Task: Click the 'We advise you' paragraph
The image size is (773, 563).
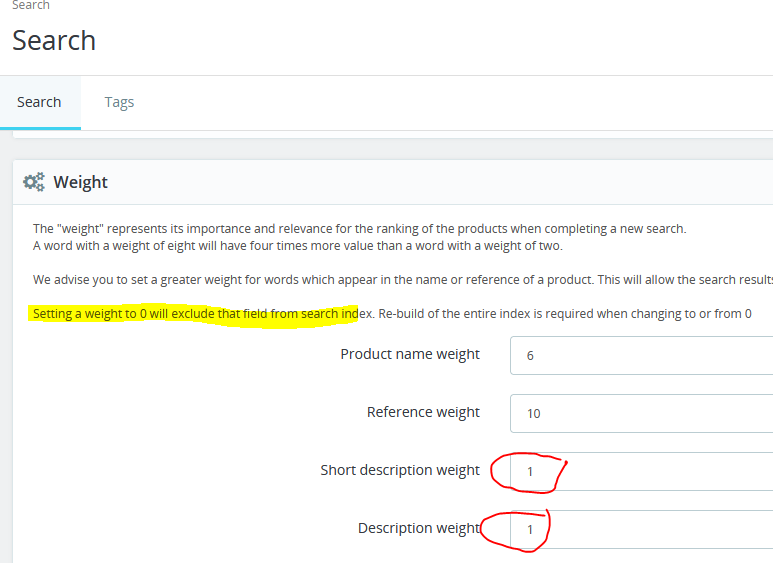Action: [x=403, y=280]
